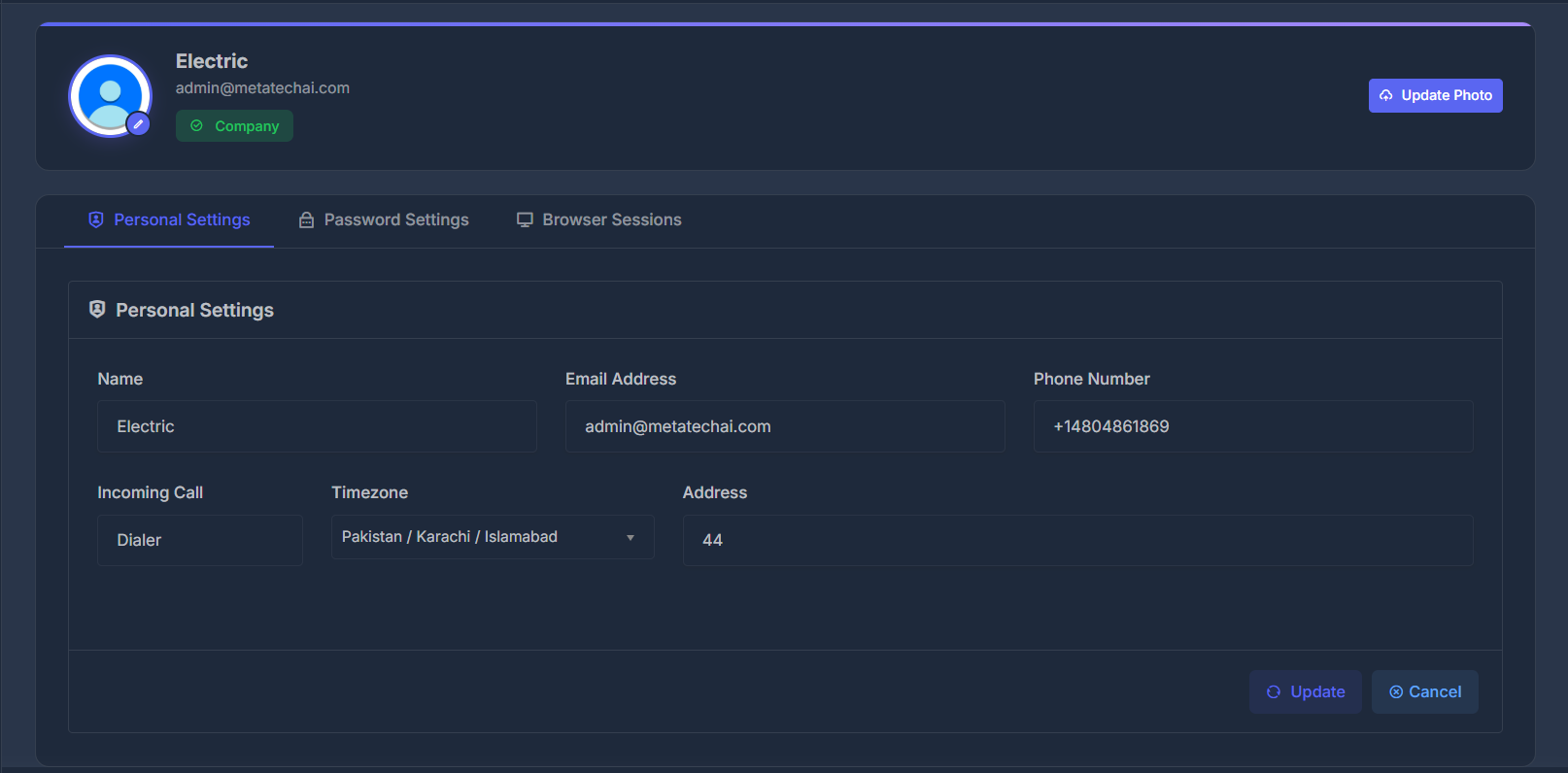
Task: Open the Browser Sessions tab
Action: [598, 220]
